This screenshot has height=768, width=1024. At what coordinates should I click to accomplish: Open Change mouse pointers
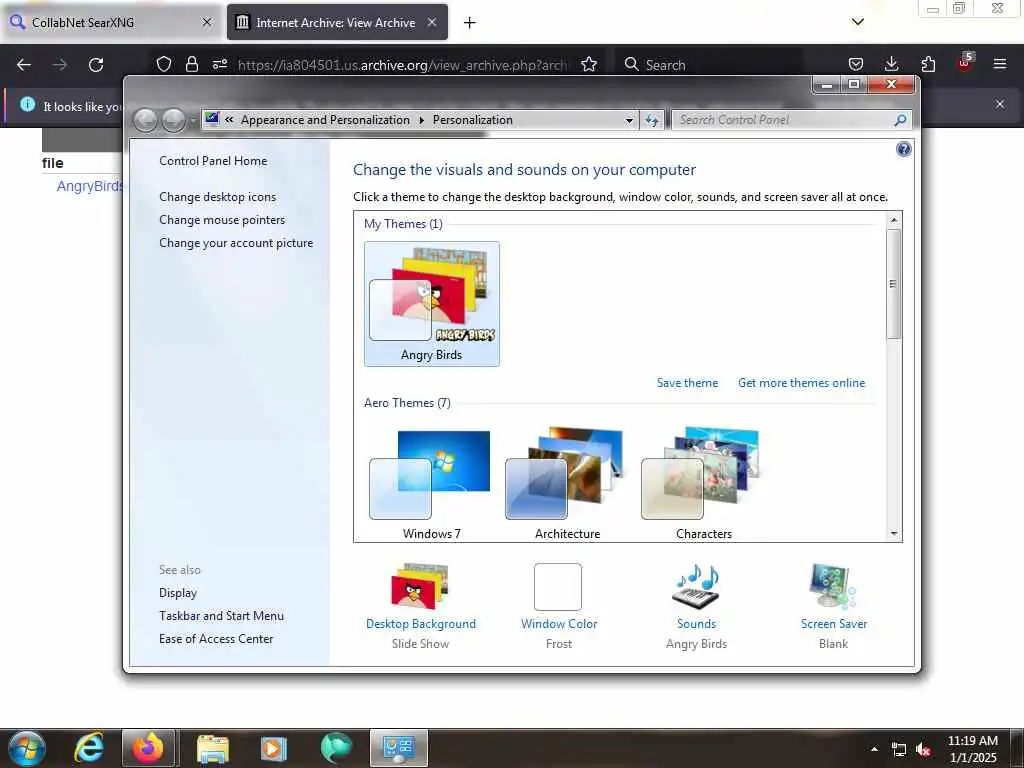[222, 219]
